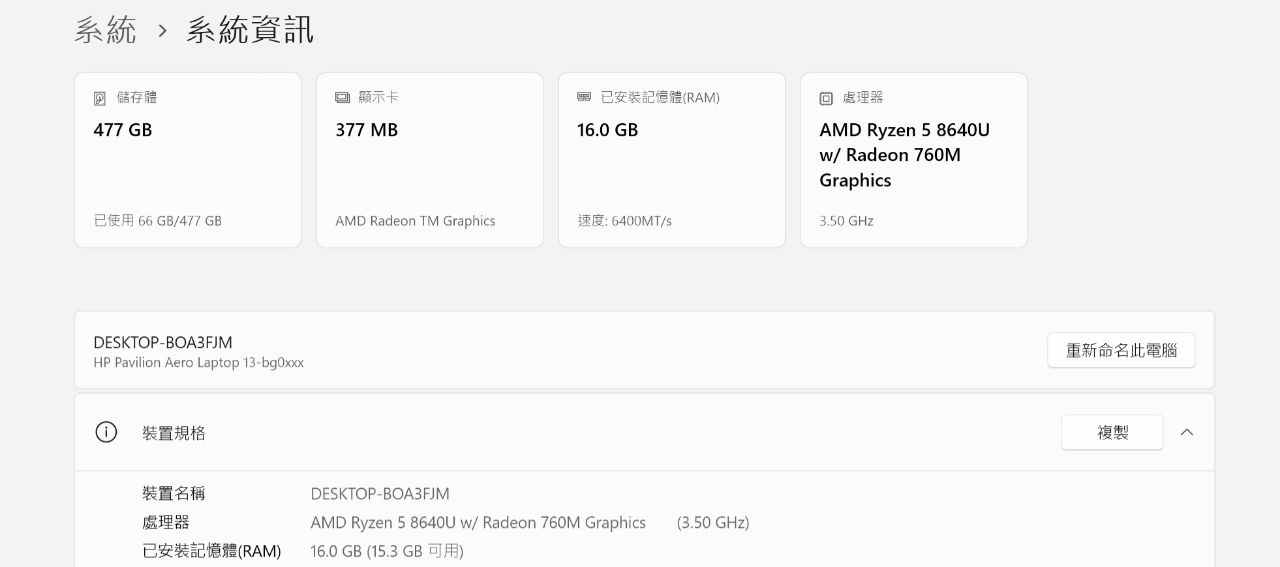Select the 裝置名稱 row label in specs
This screenshot has height=567, width=1280.
pyautogui.click(x=174, y=493)
